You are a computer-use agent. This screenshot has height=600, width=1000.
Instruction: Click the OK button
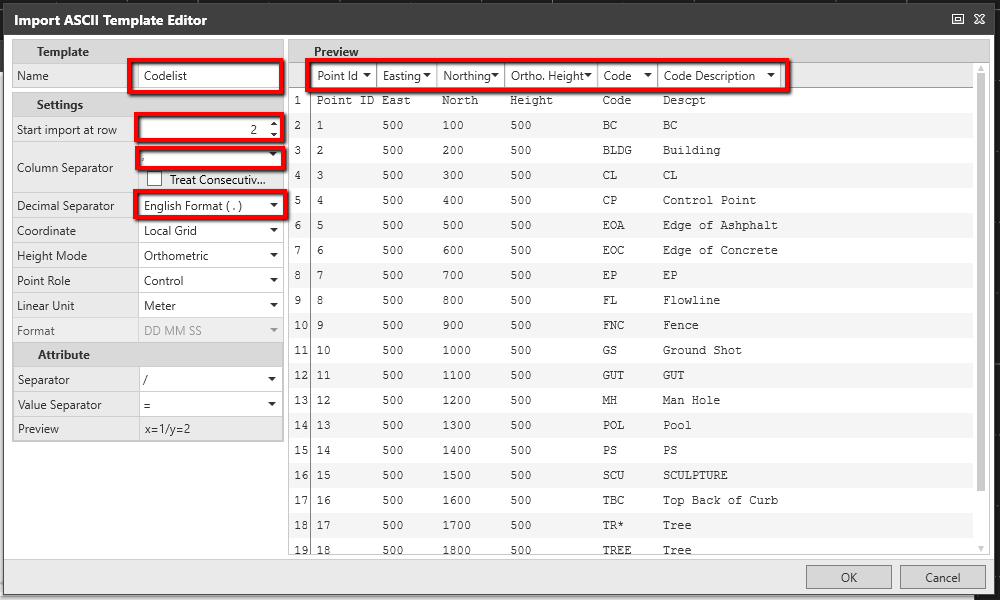pos(848,577)
